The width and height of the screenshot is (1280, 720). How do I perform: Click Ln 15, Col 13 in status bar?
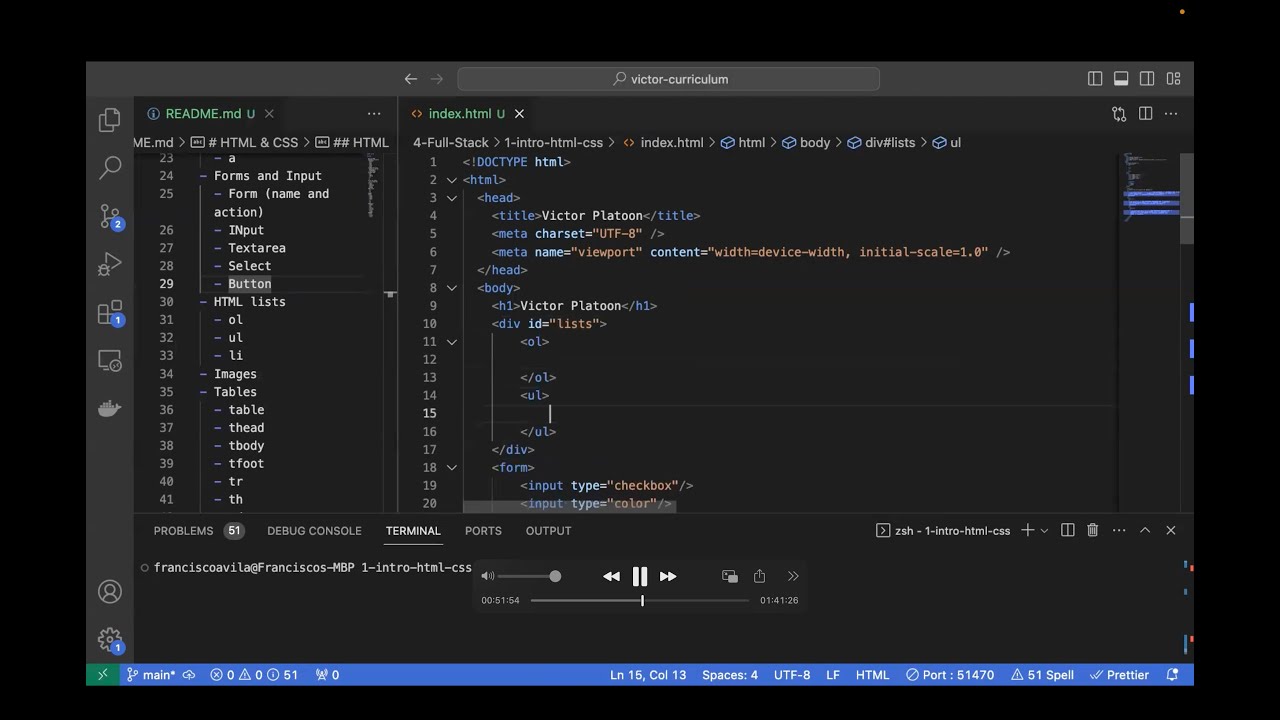[x=648, y=675]
